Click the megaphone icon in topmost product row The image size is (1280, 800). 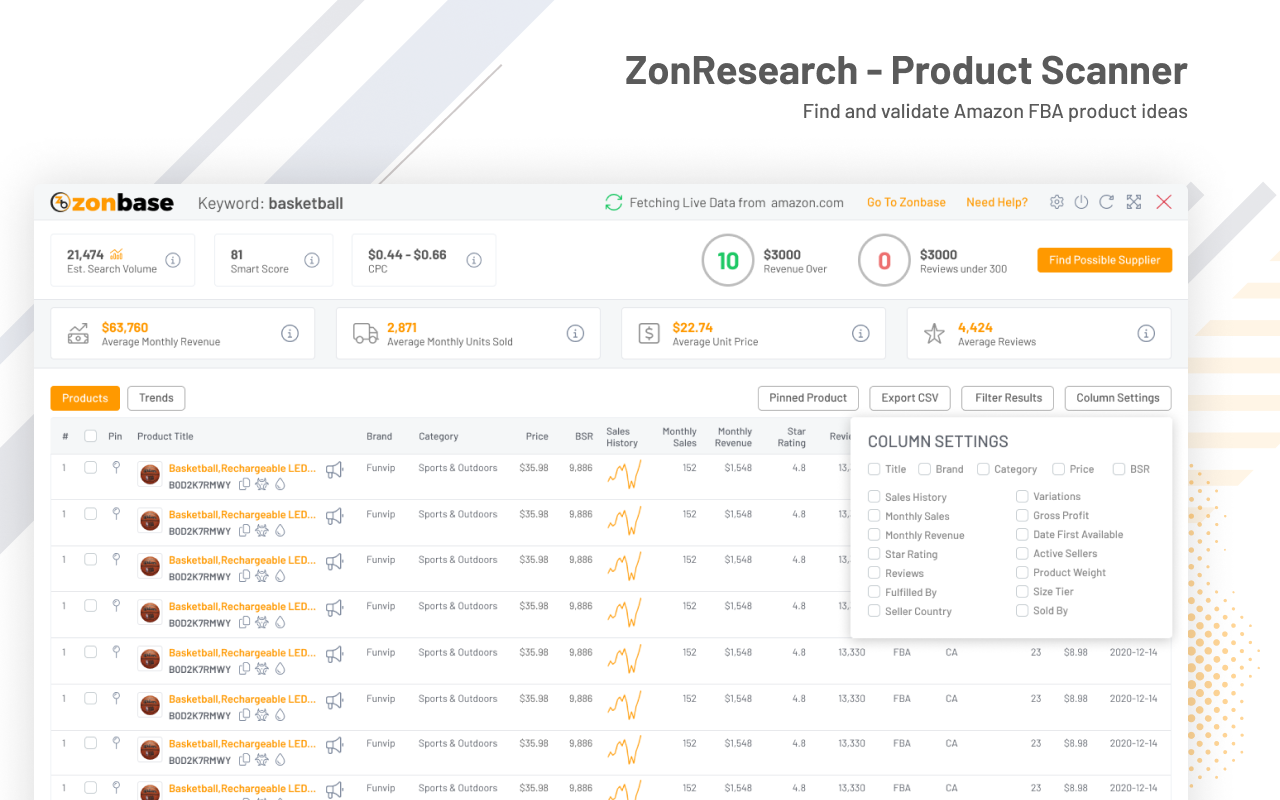point(334,469)
